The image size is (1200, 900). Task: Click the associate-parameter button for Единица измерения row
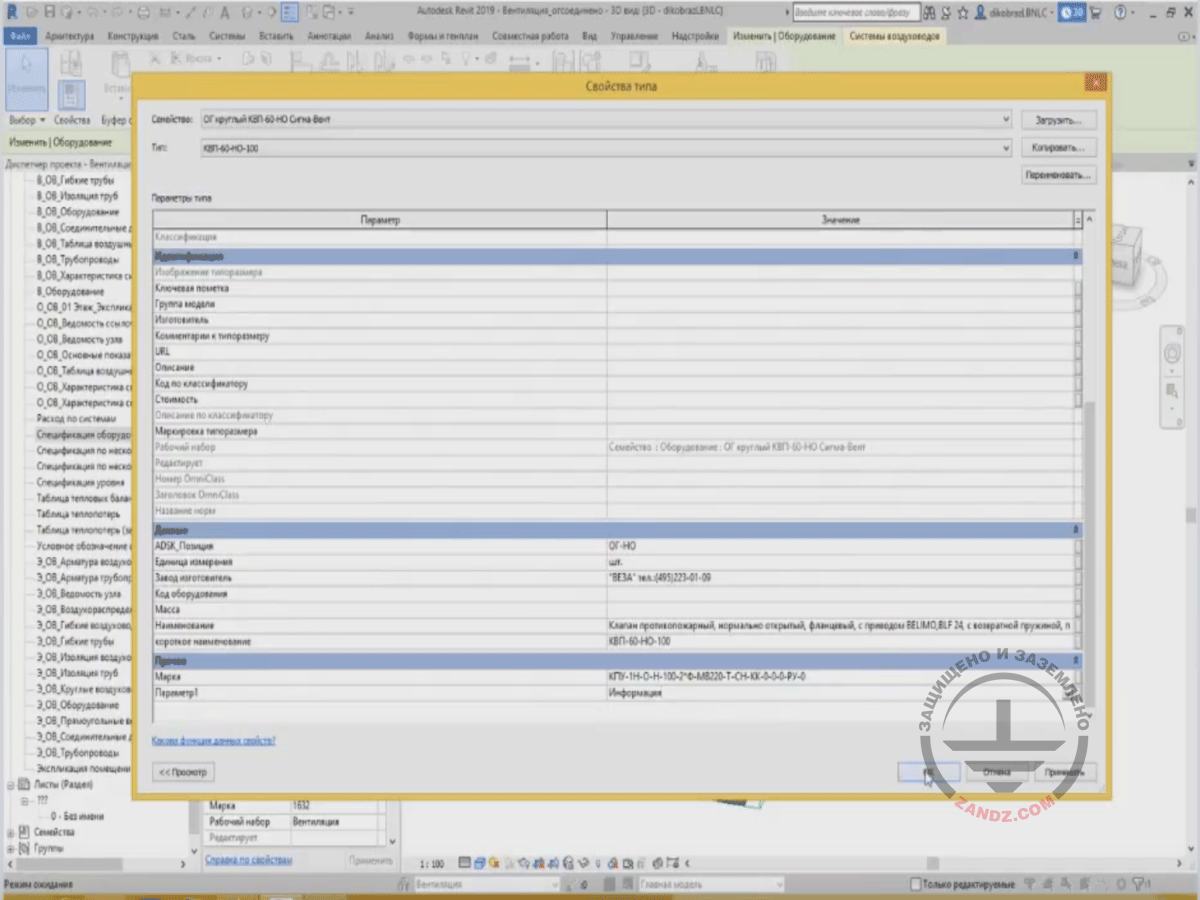tap(1078, 562)
